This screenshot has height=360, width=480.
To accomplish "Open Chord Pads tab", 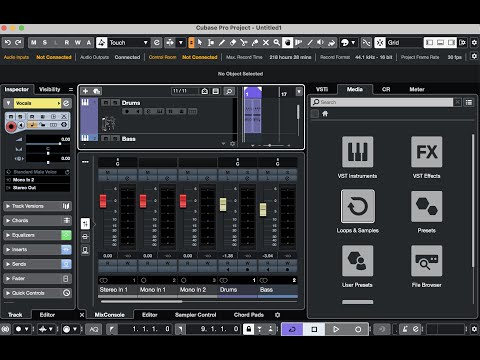I will [x=249, y=315].
